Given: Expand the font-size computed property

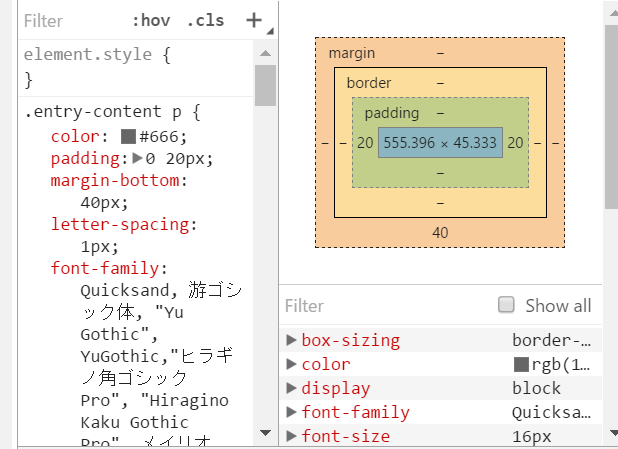Looking at the screenshot, I should coord(291,436).
